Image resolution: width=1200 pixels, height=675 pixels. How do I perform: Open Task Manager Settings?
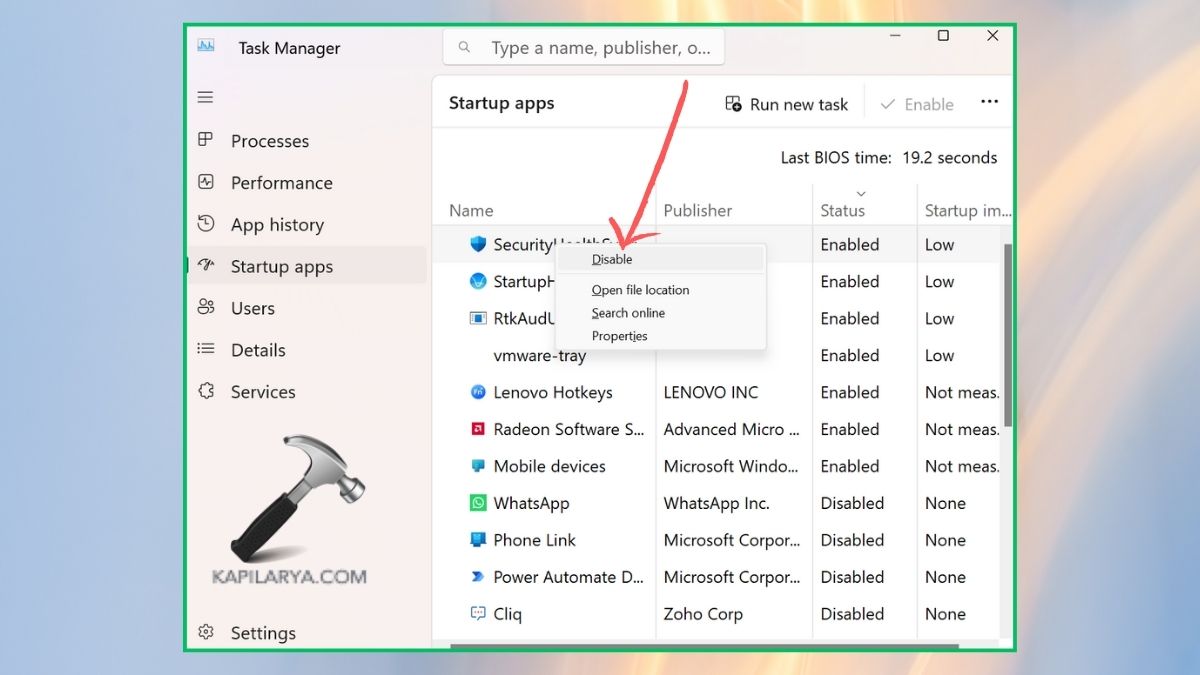pos(307,633)
